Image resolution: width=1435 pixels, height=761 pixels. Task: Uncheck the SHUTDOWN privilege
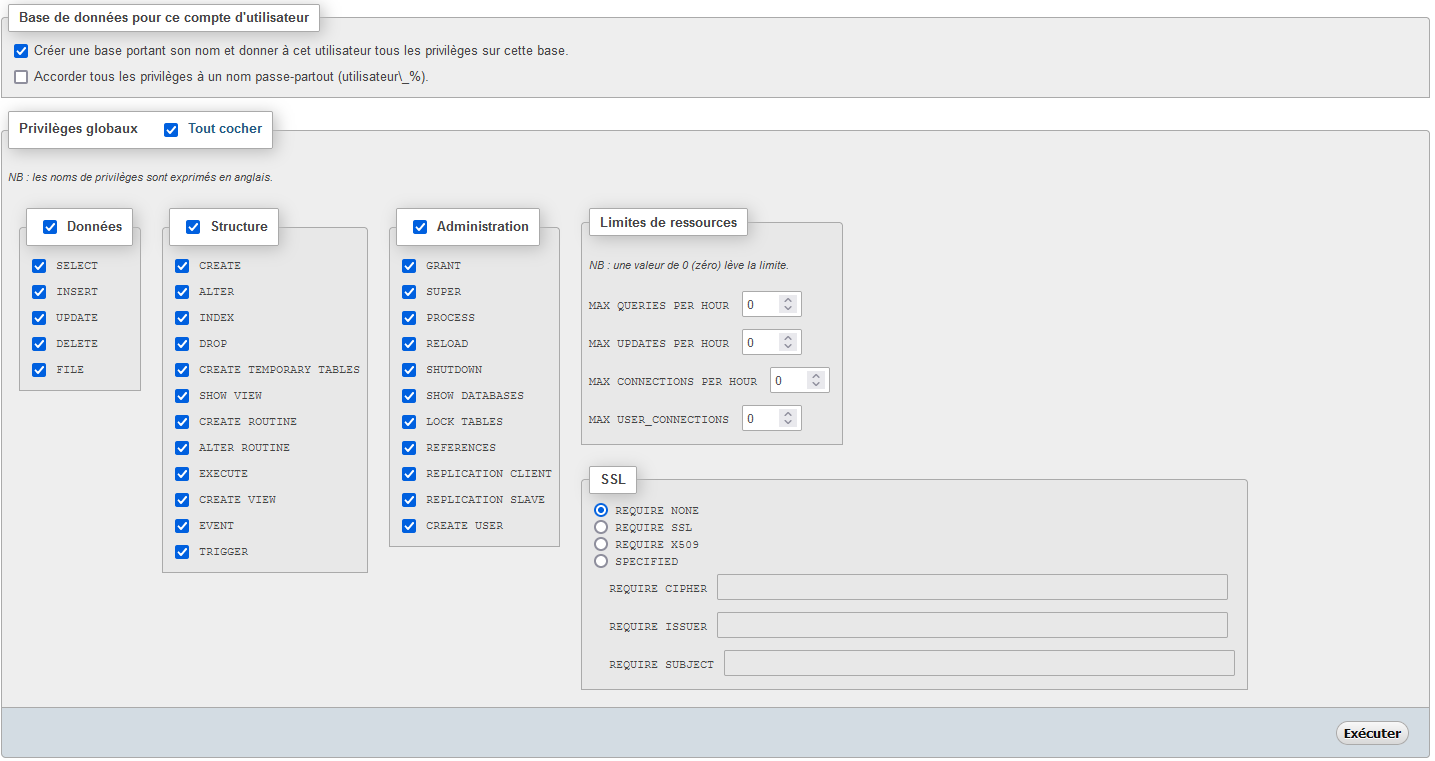409,370
